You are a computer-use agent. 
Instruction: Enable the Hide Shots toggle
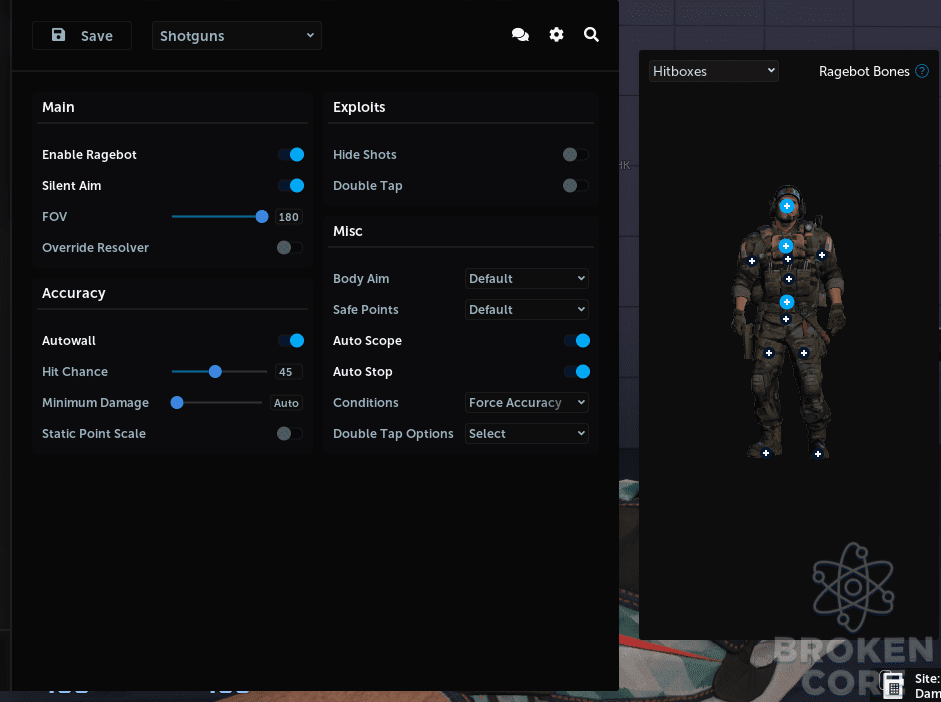(576, 155)
